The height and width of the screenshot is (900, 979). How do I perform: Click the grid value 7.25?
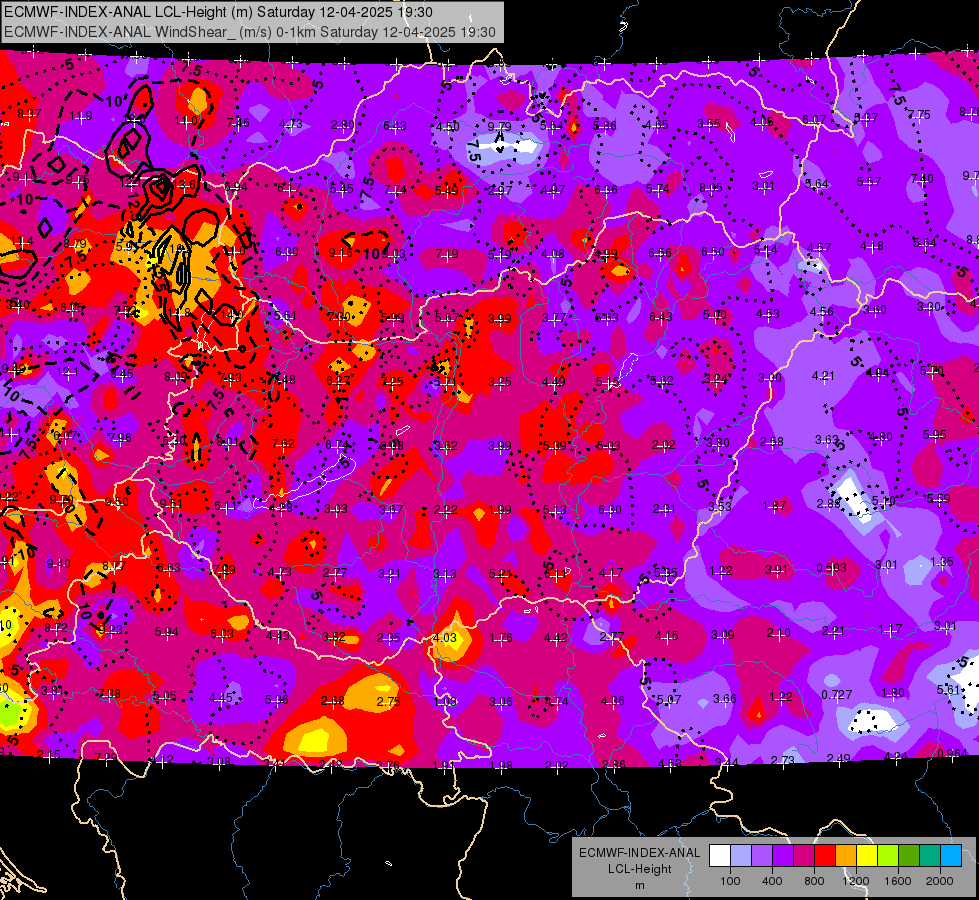coord(393,381)
